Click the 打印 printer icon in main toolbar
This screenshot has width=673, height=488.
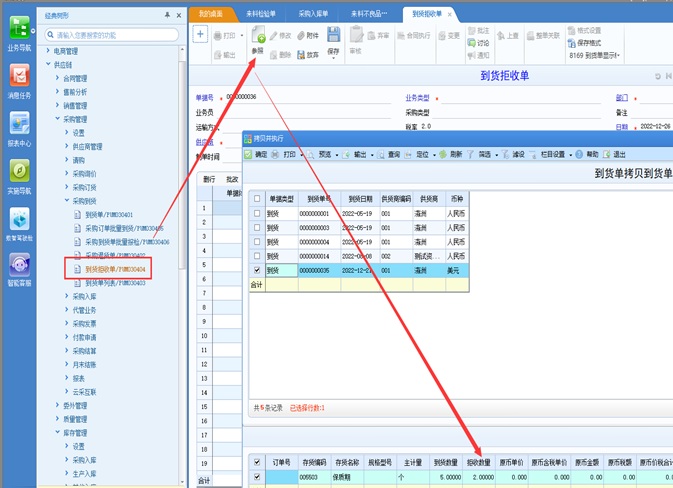tap(218, 35)
